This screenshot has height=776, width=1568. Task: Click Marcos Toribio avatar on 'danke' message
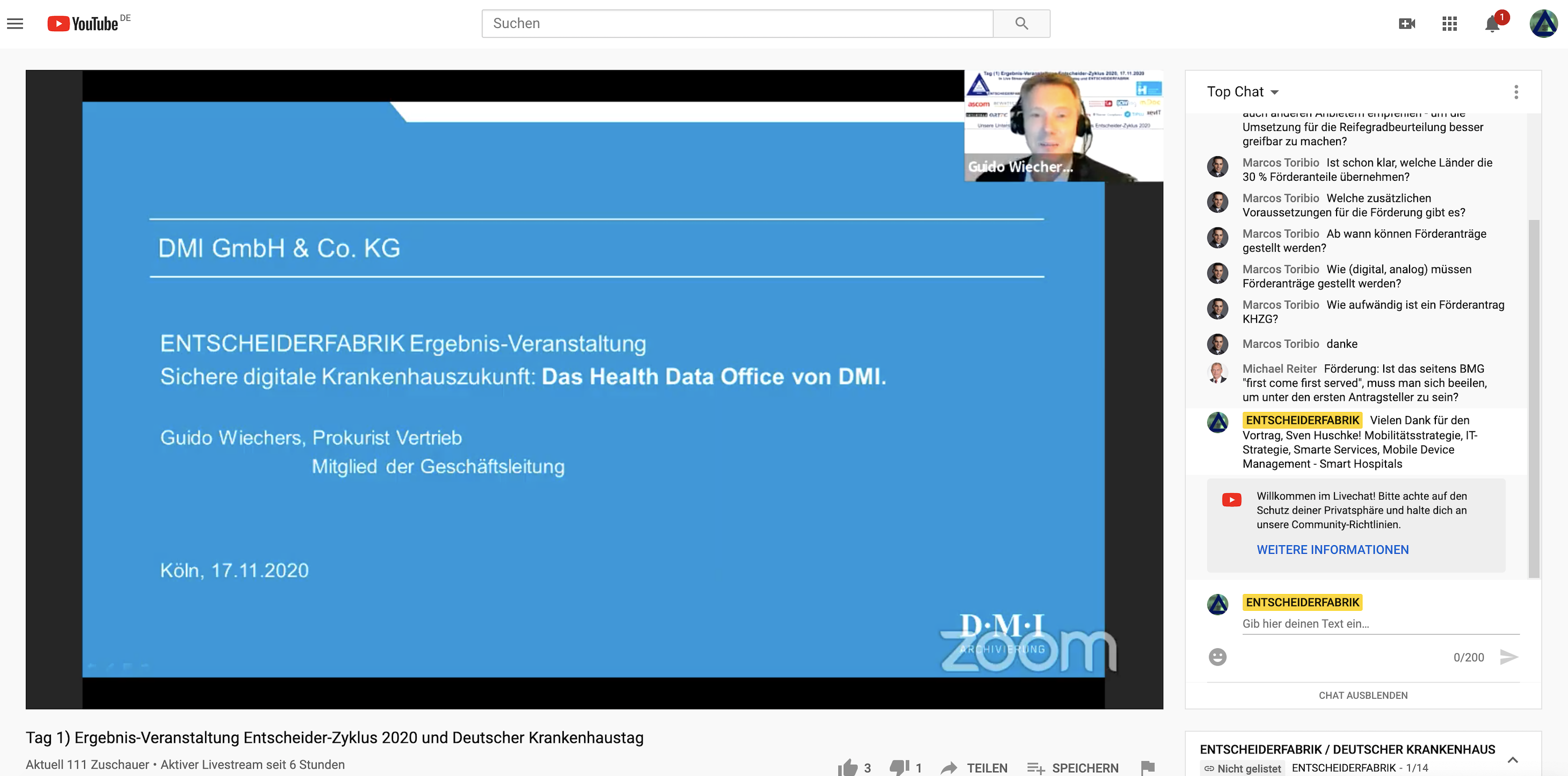[x=1217, y=344]
